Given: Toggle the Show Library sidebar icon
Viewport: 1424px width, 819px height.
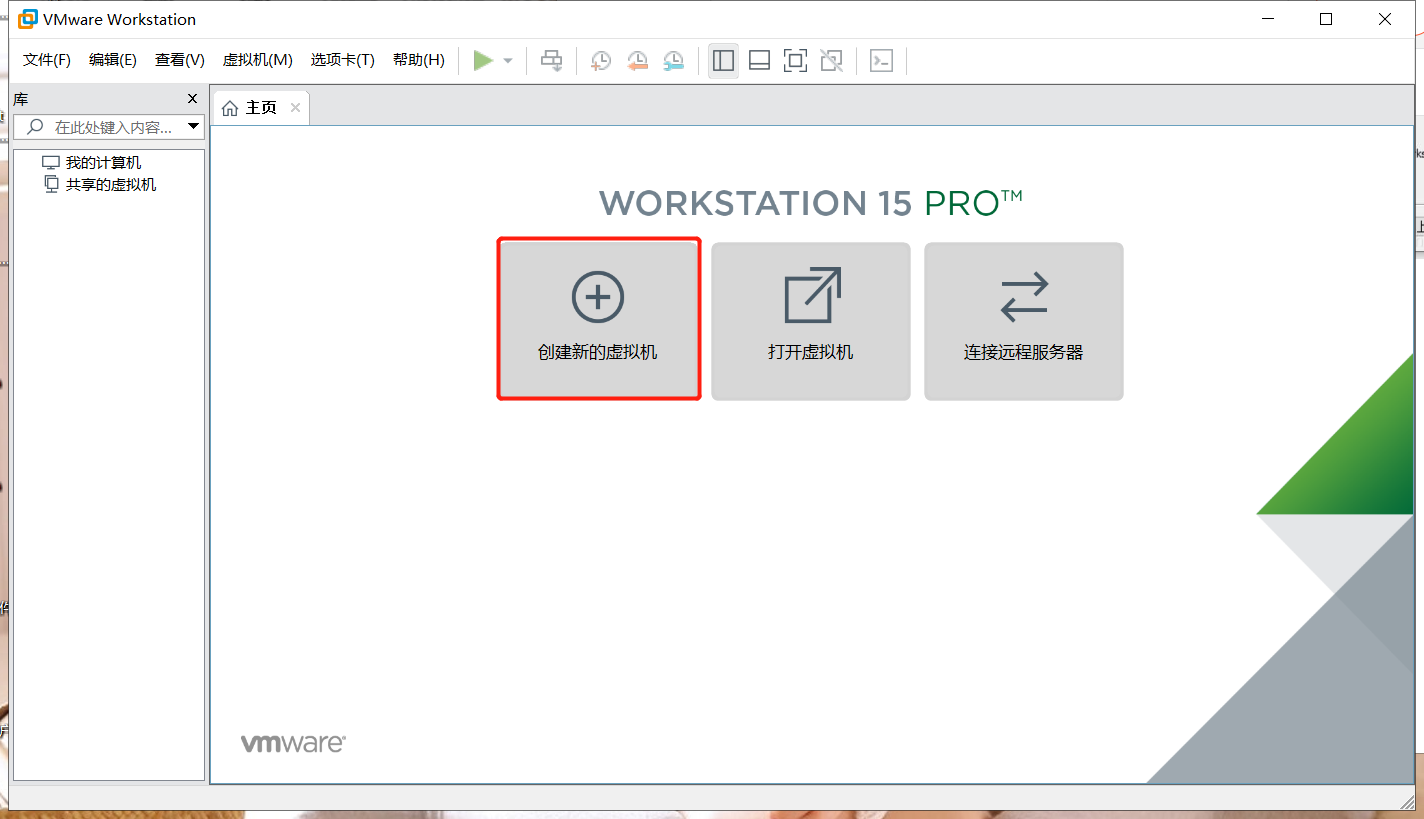Looking at the screenshot, I should click(723, 61).
